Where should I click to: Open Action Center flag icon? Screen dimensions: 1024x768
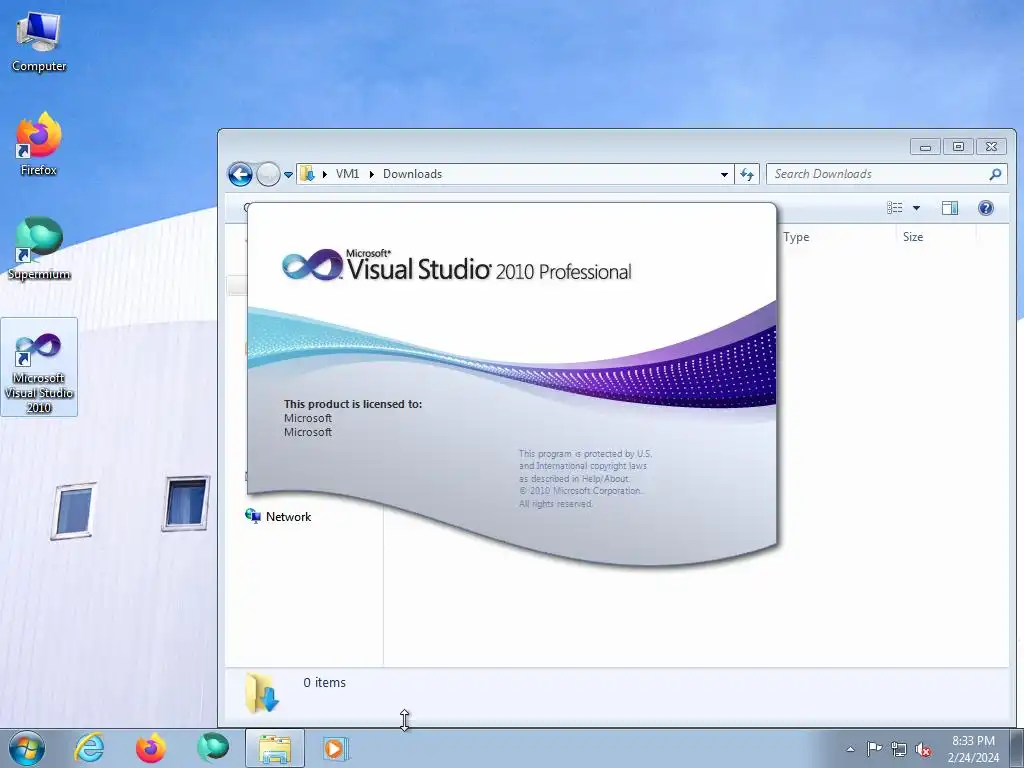874,749
